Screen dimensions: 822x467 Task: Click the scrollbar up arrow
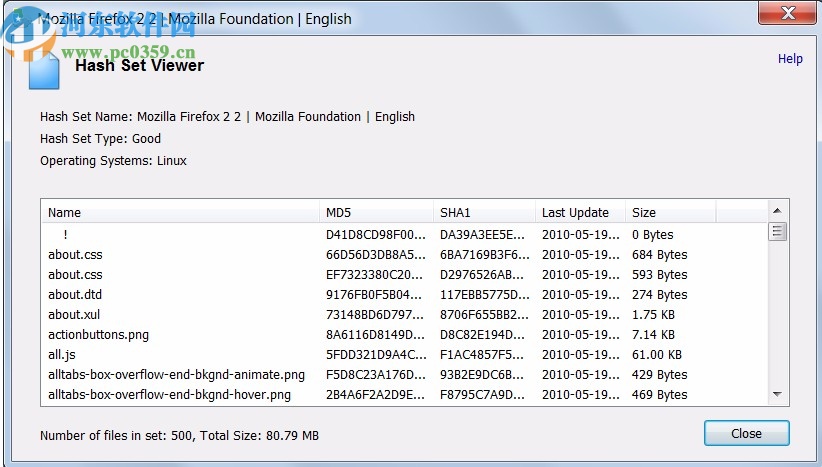tap(777, 211)
